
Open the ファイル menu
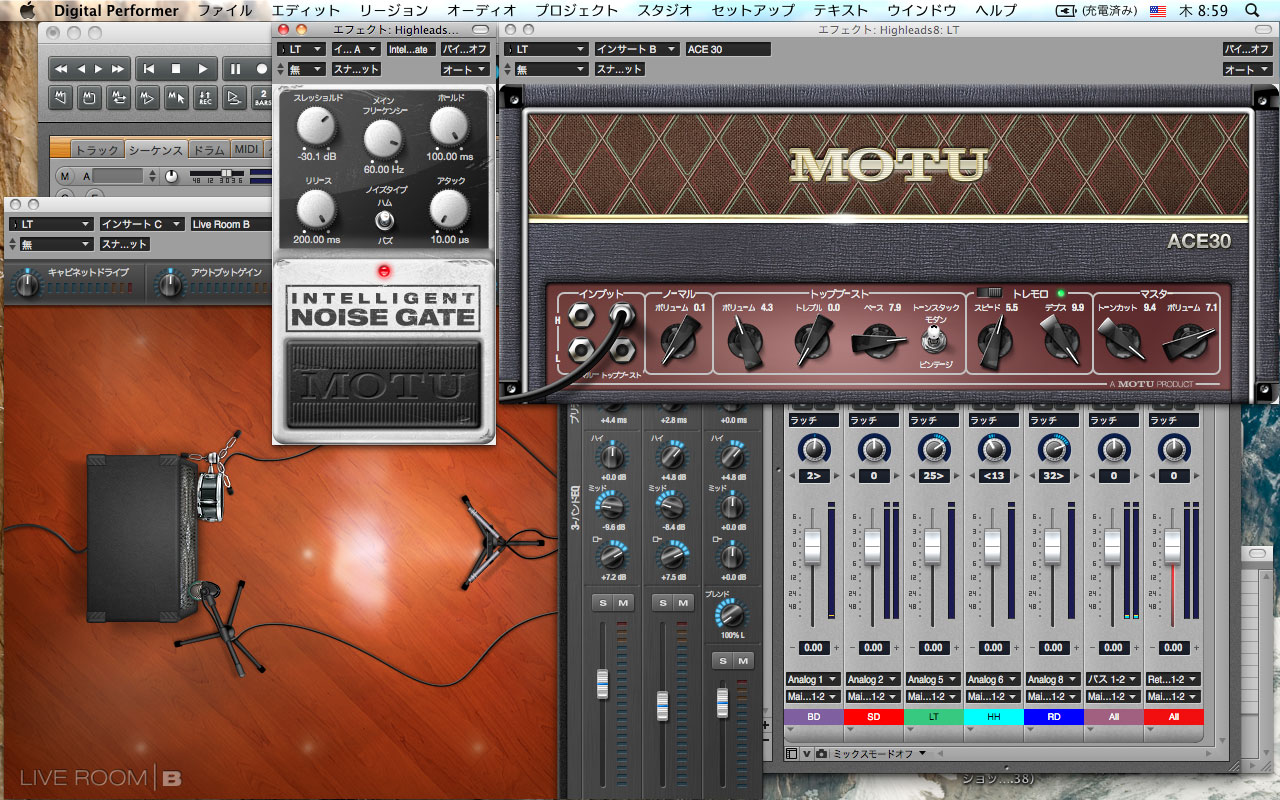tap(225, 11)
